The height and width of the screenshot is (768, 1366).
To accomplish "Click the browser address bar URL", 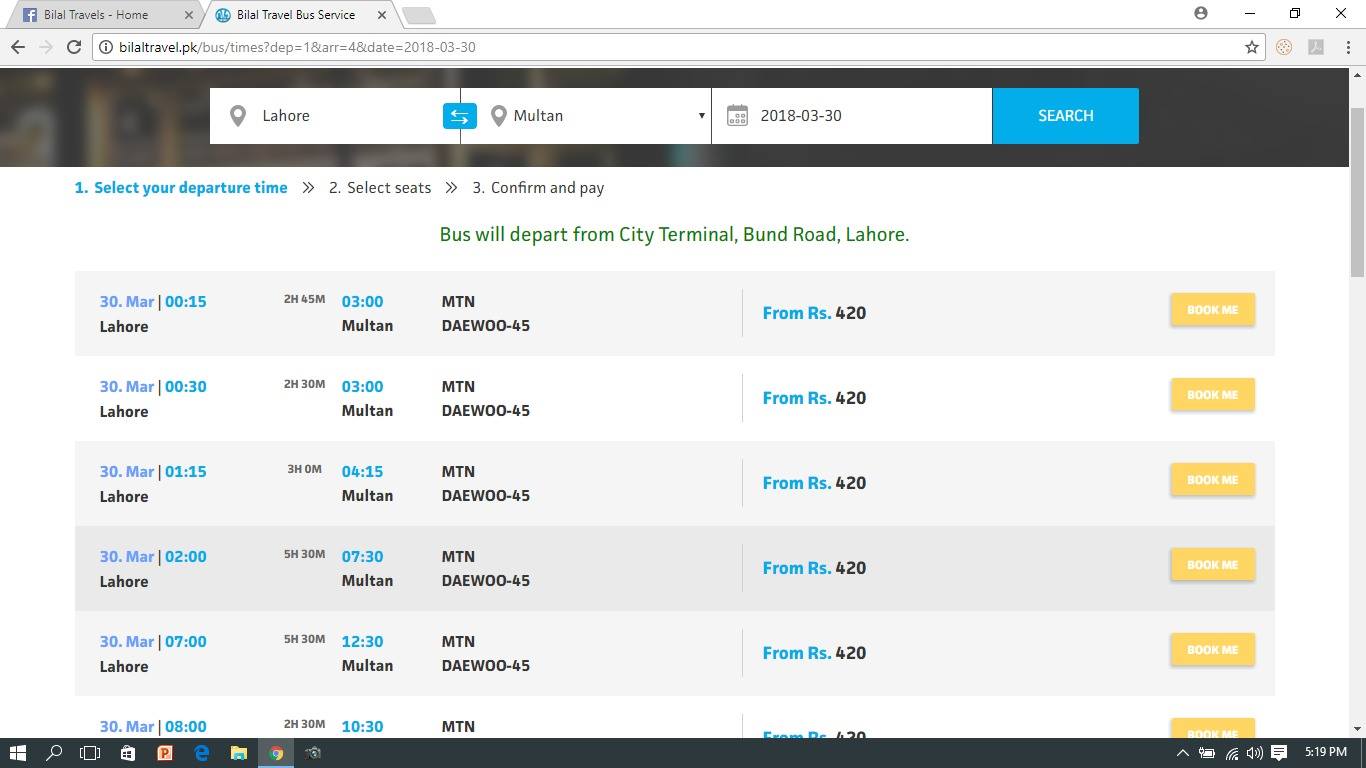I will (x=297, y=47).
